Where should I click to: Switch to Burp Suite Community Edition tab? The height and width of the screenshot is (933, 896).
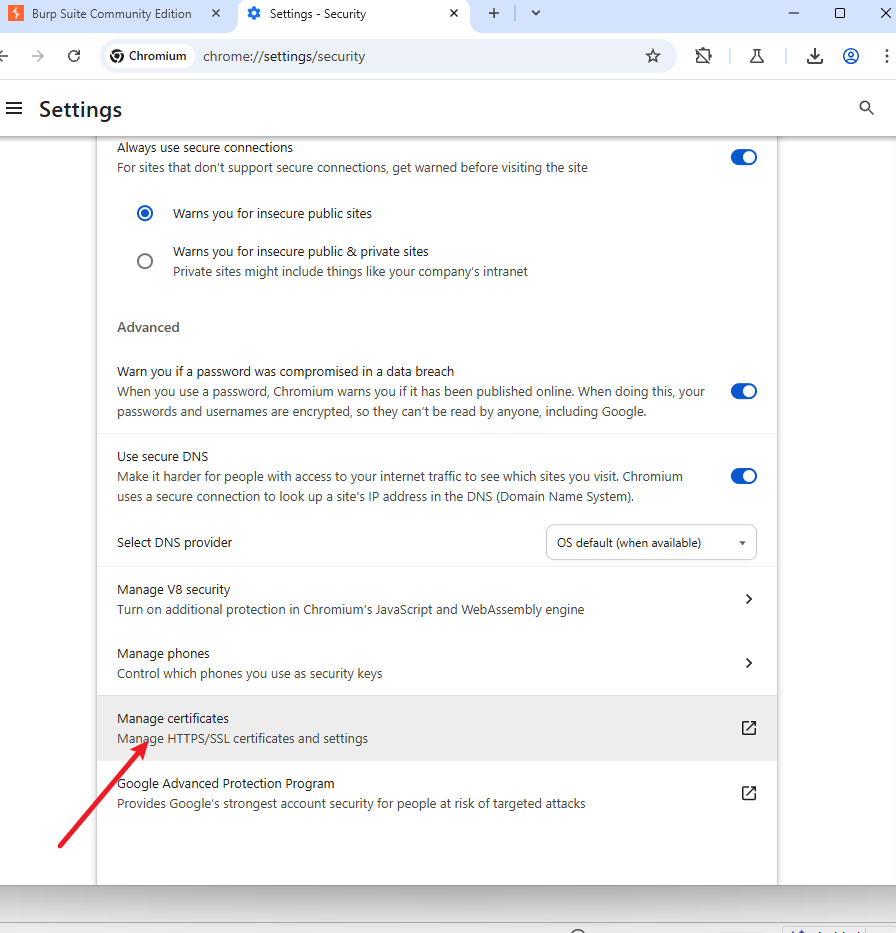coord(111,14)
